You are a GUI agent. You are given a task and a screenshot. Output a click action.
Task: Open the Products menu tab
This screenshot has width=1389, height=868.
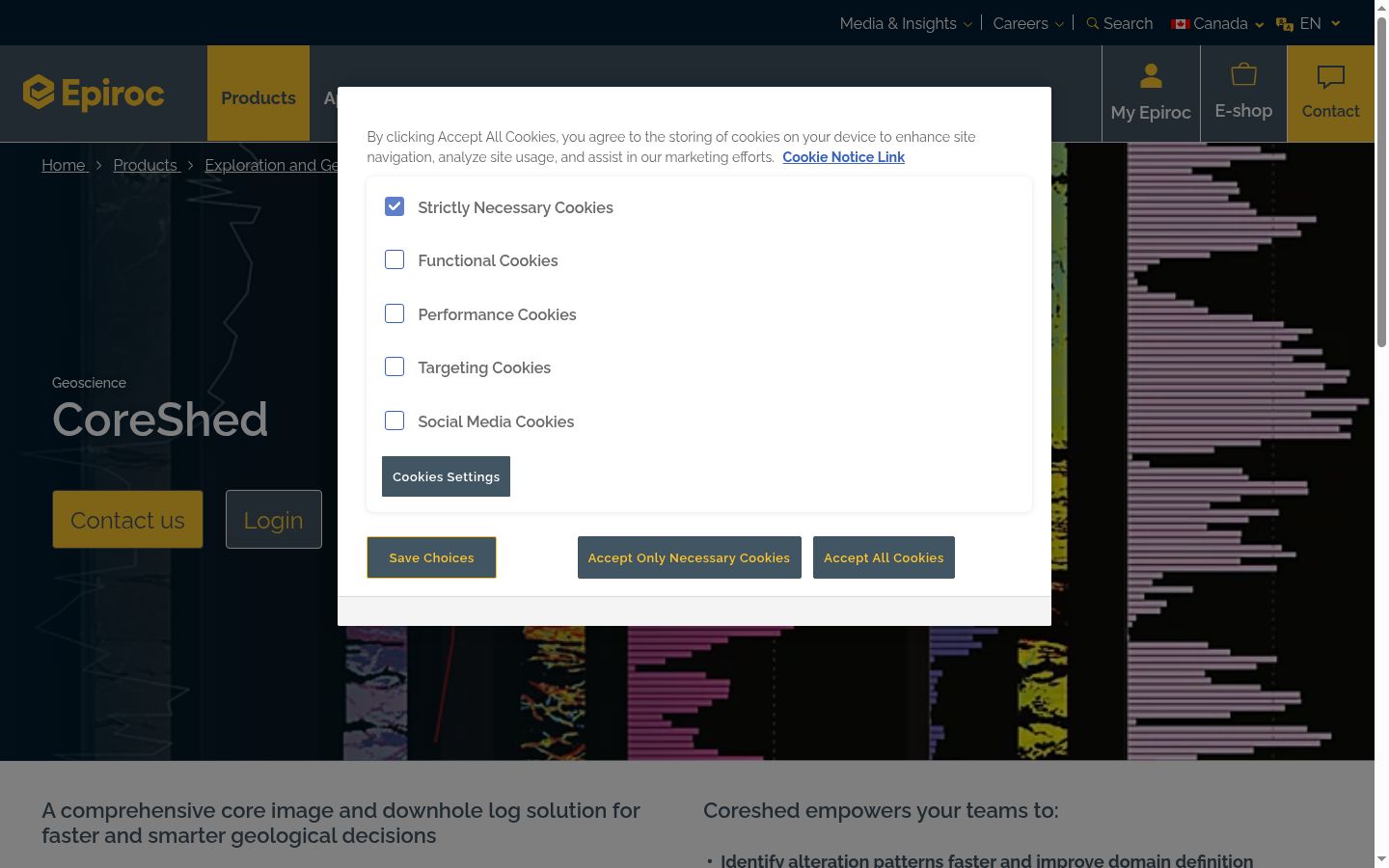pyautogui.click(x=259, y=94)
